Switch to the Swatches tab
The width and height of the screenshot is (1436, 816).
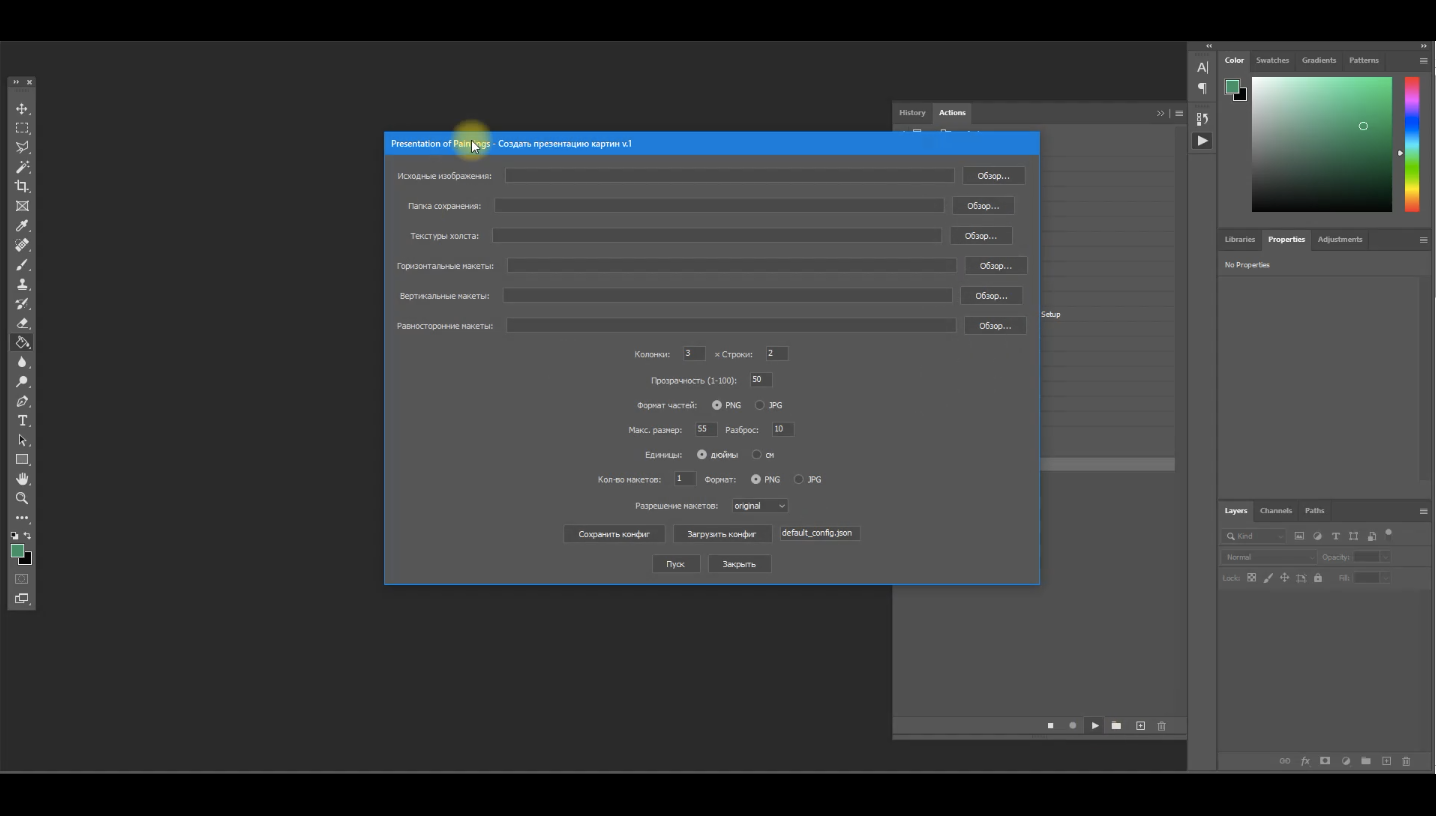point(1272,60)
